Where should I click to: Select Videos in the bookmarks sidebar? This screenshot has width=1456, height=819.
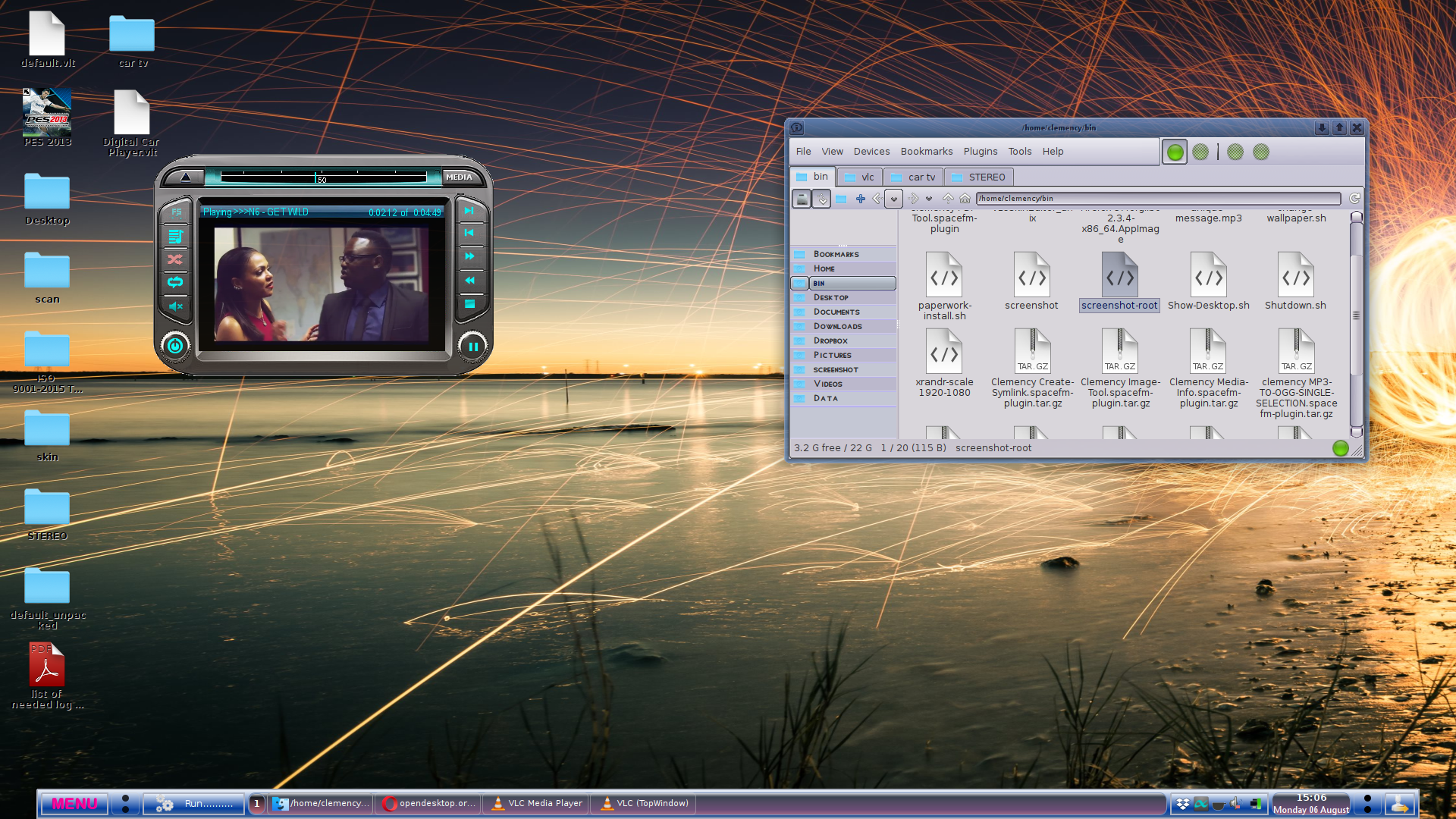843,384
